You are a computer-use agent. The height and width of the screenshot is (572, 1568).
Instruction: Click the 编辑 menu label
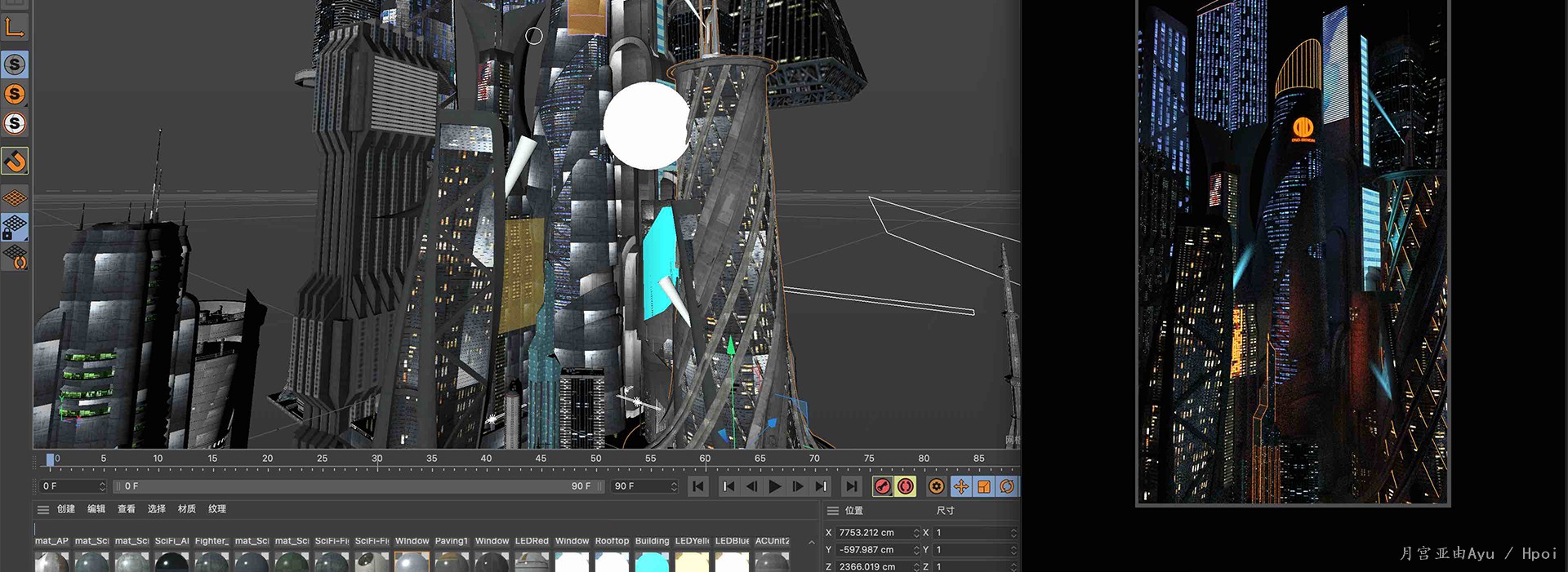click(96, 509)
